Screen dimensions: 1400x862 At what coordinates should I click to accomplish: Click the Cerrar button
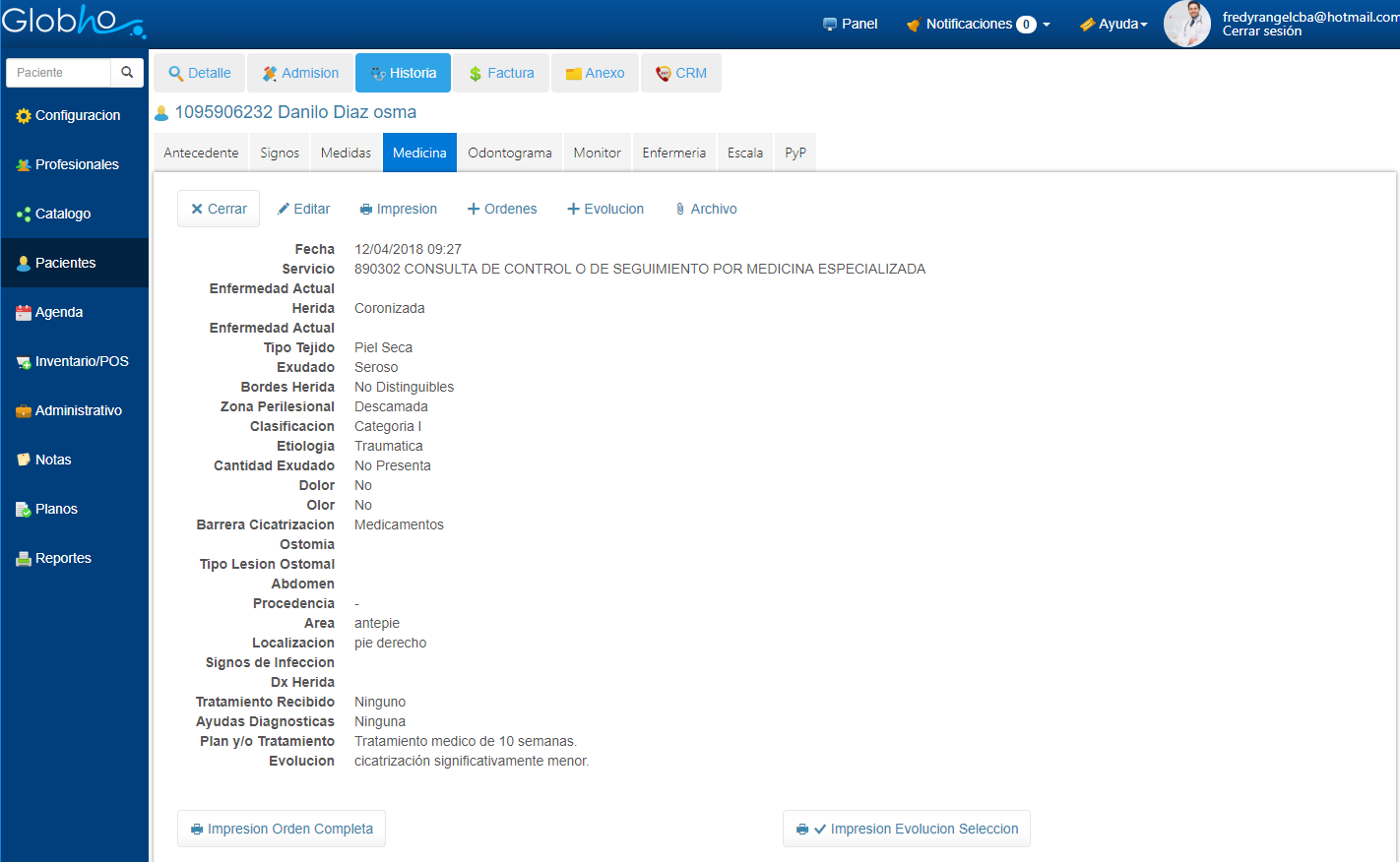point(219,209)
